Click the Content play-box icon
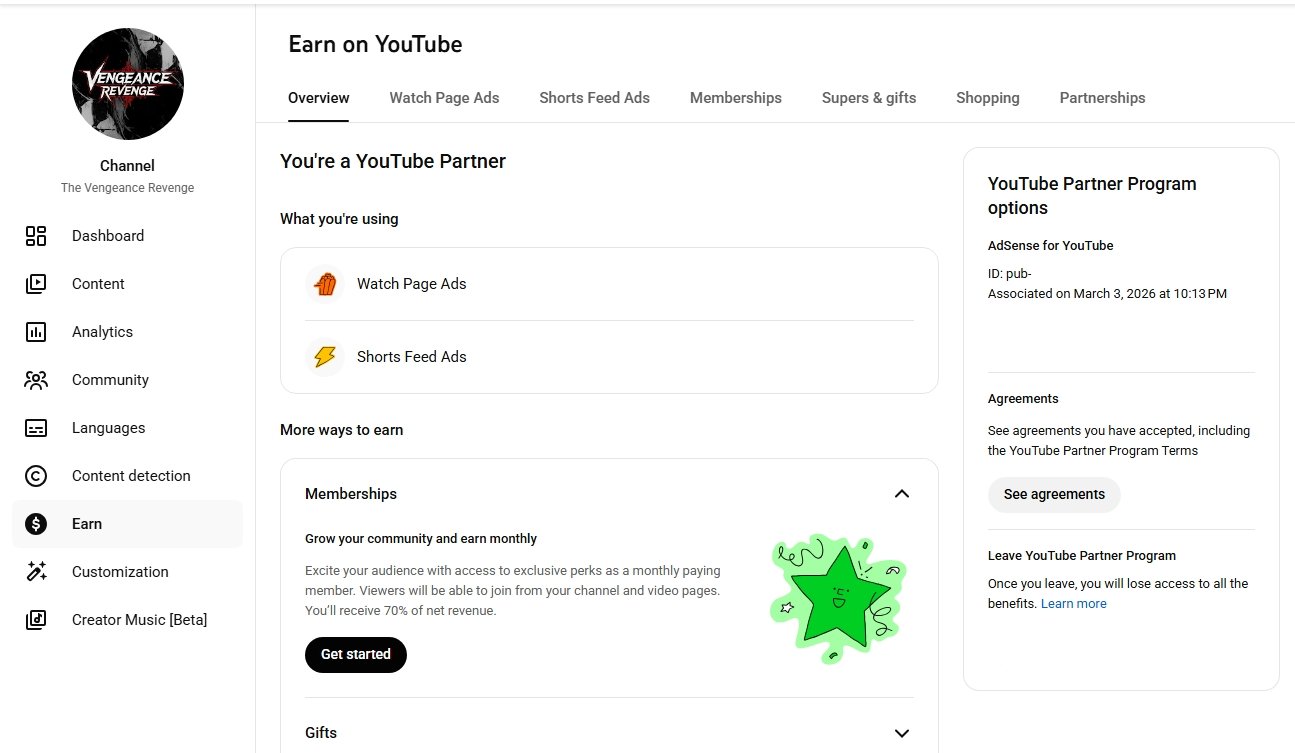The image size is (1295, 753). click(36, 284)
